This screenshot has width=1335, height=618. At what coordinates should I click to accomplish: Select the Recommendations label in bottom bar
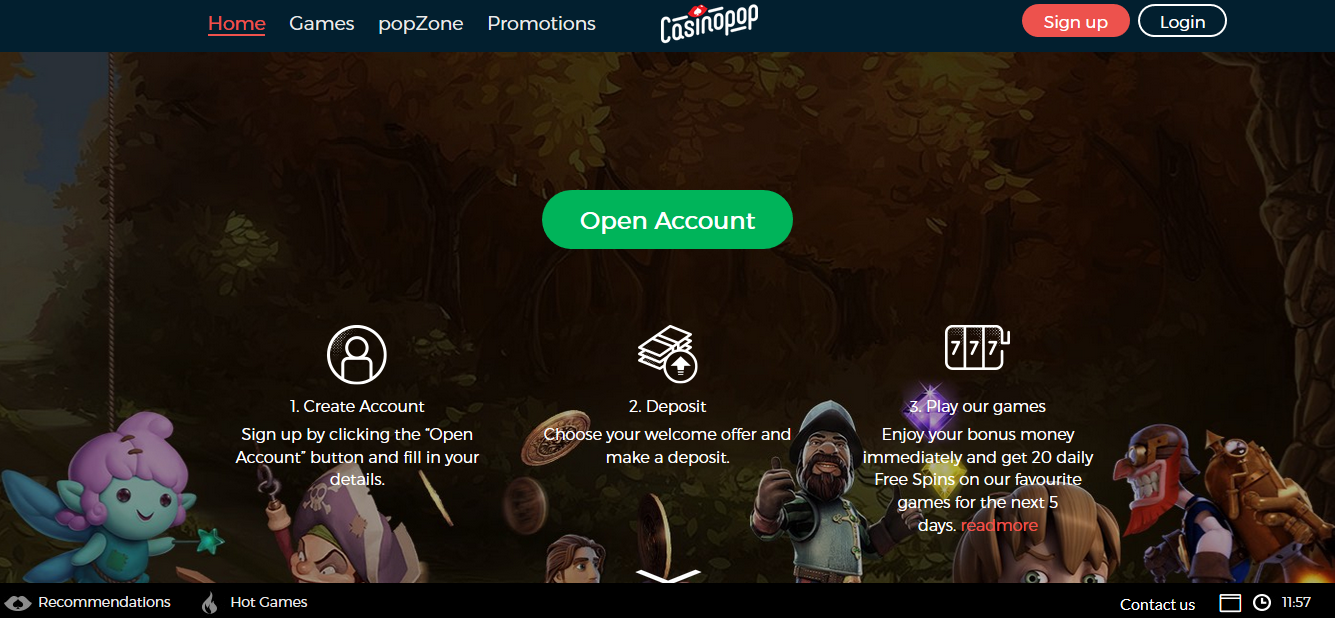click(104, 602)
